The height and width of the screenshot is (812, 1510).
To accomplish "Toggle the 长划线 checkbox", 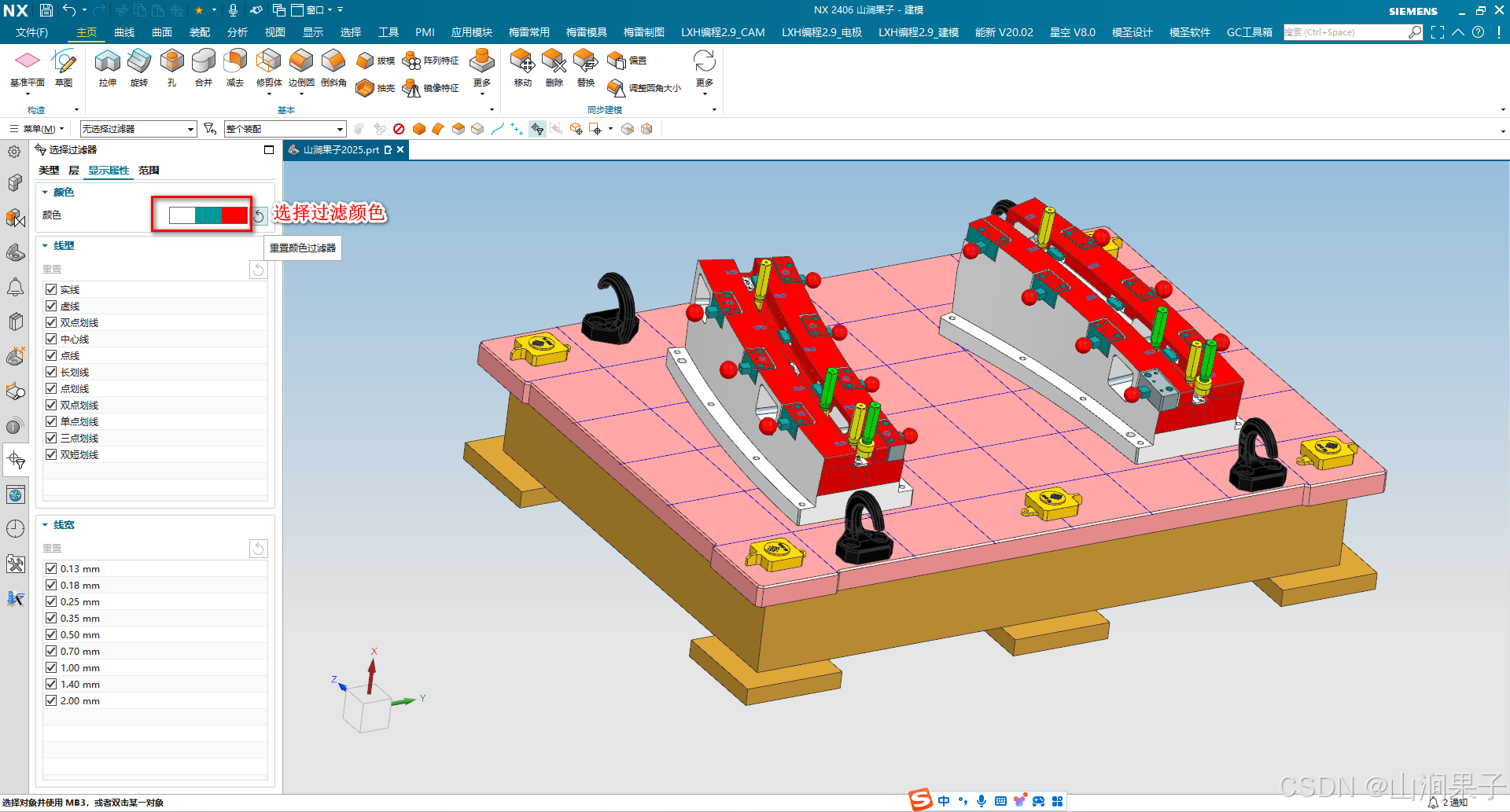I will [51, 372].
